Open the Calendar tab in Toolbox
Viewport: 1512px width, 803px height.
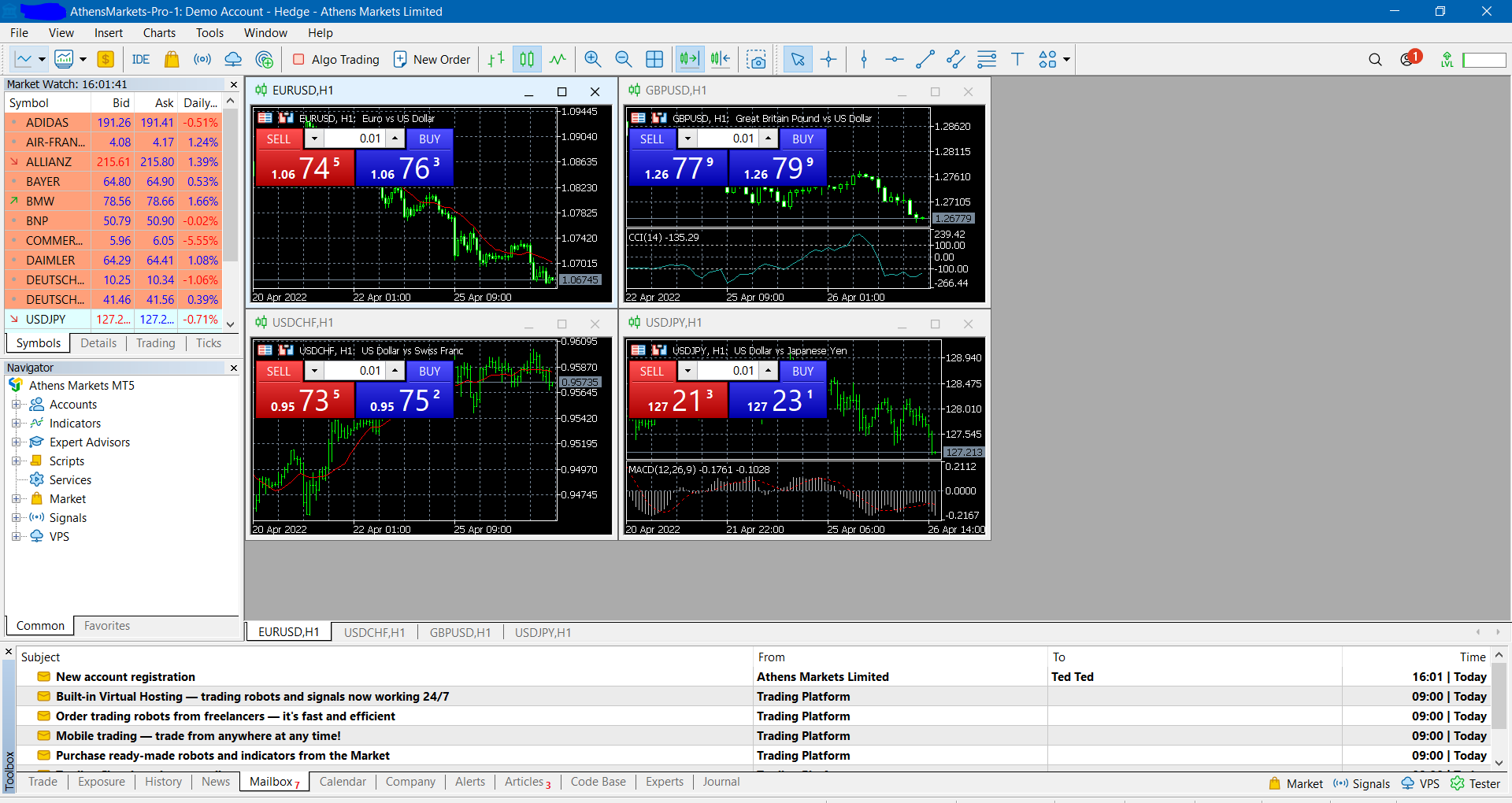(343, 782)
